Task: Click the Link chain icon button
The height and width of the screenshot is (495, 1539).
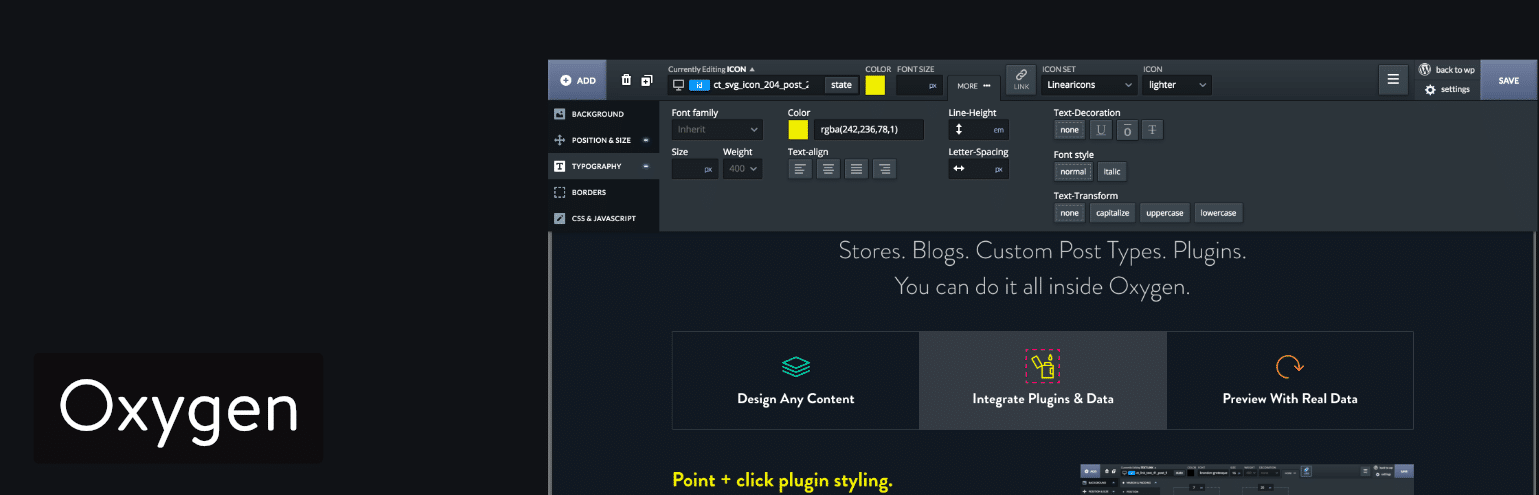Action: [x=1020, y=79]
